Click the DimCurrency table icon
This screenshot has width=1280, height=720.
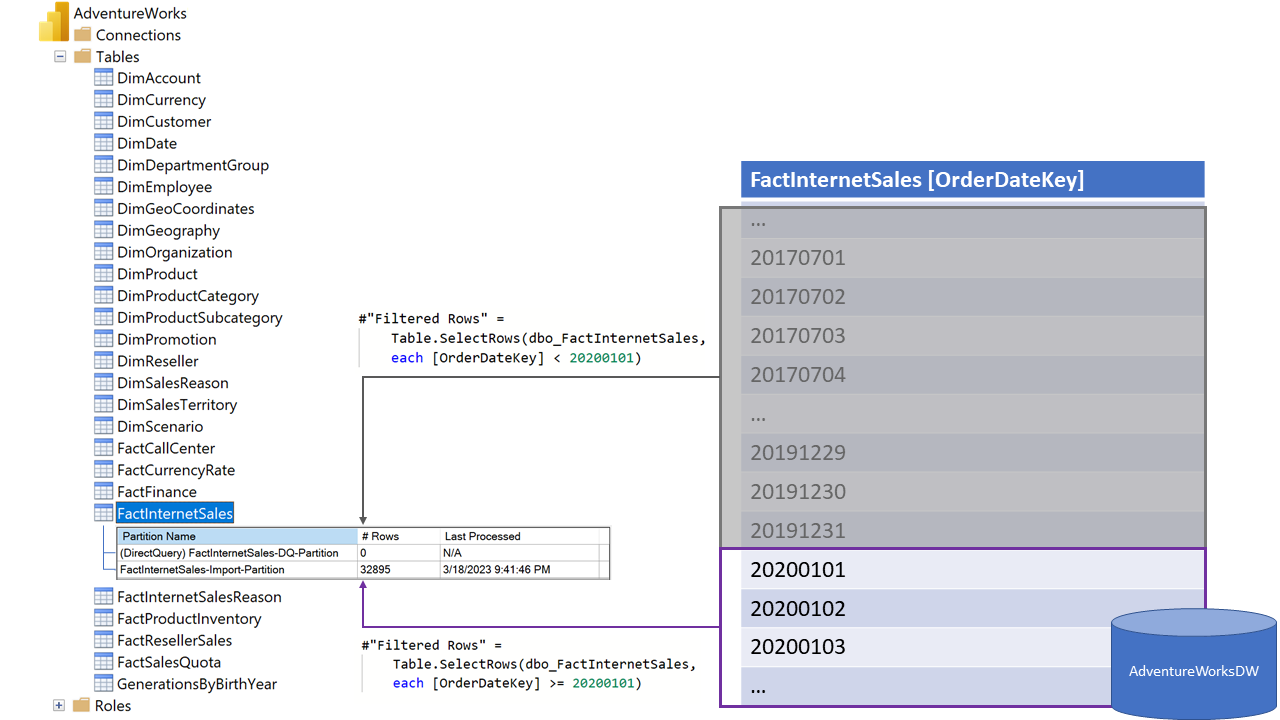pos(103,99)
